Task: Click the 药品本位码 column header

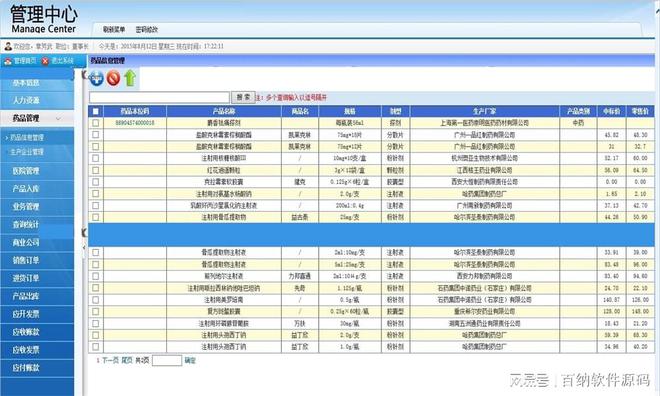Action: pyautogui.click(x=135, y=111)
